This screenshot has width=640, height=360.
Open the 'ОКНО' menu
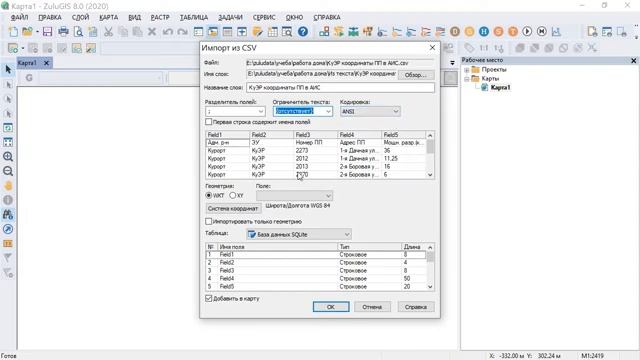(294, 18)
